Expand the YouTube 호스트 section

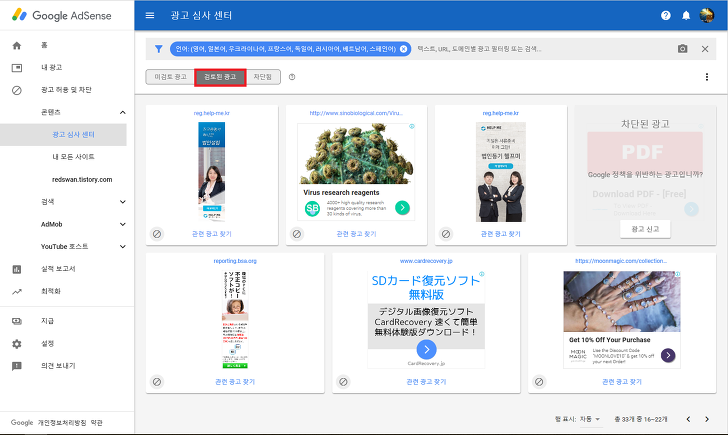(123, 247)
